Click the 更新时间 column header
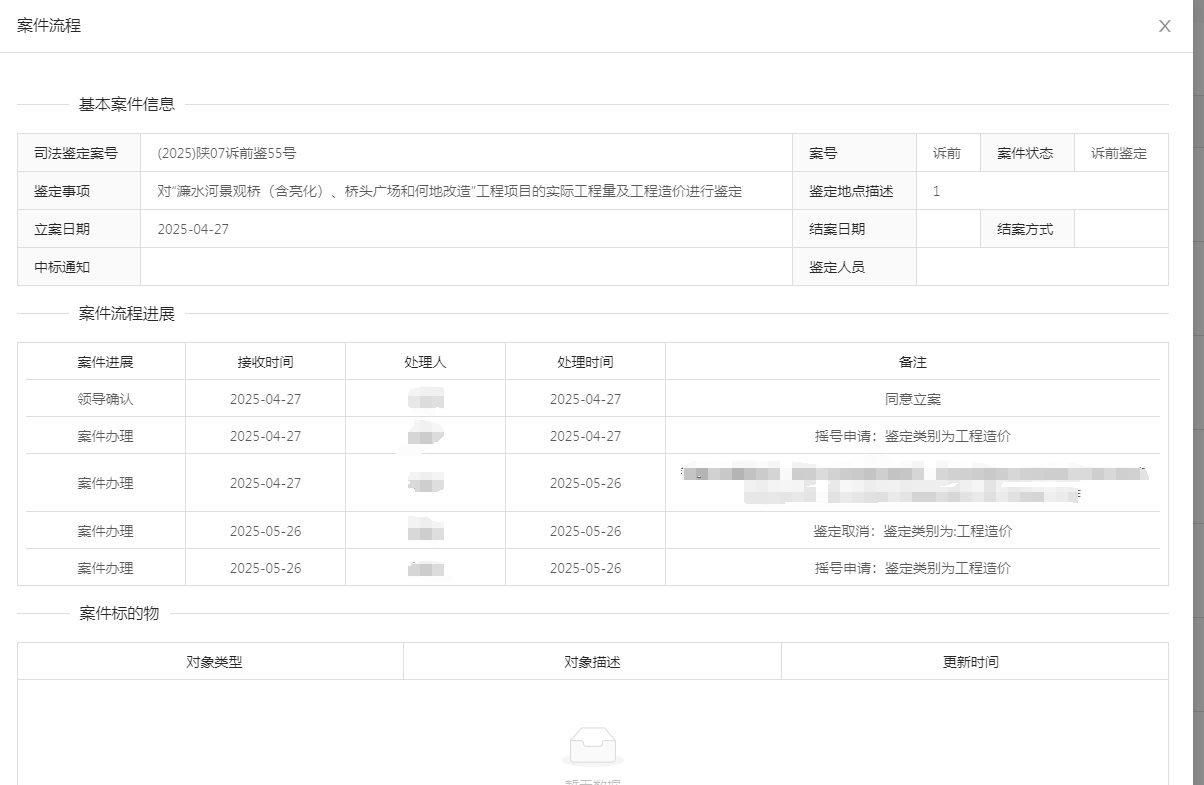This screenshot has width=1204, height=785. (x=970, y=662)
